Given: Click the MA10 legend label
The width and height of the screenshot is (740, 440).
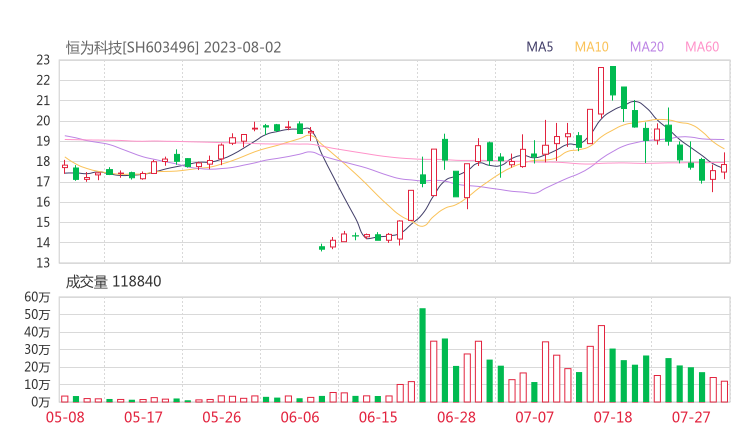Looking at the screenshot, I should [x=591, y=47].
